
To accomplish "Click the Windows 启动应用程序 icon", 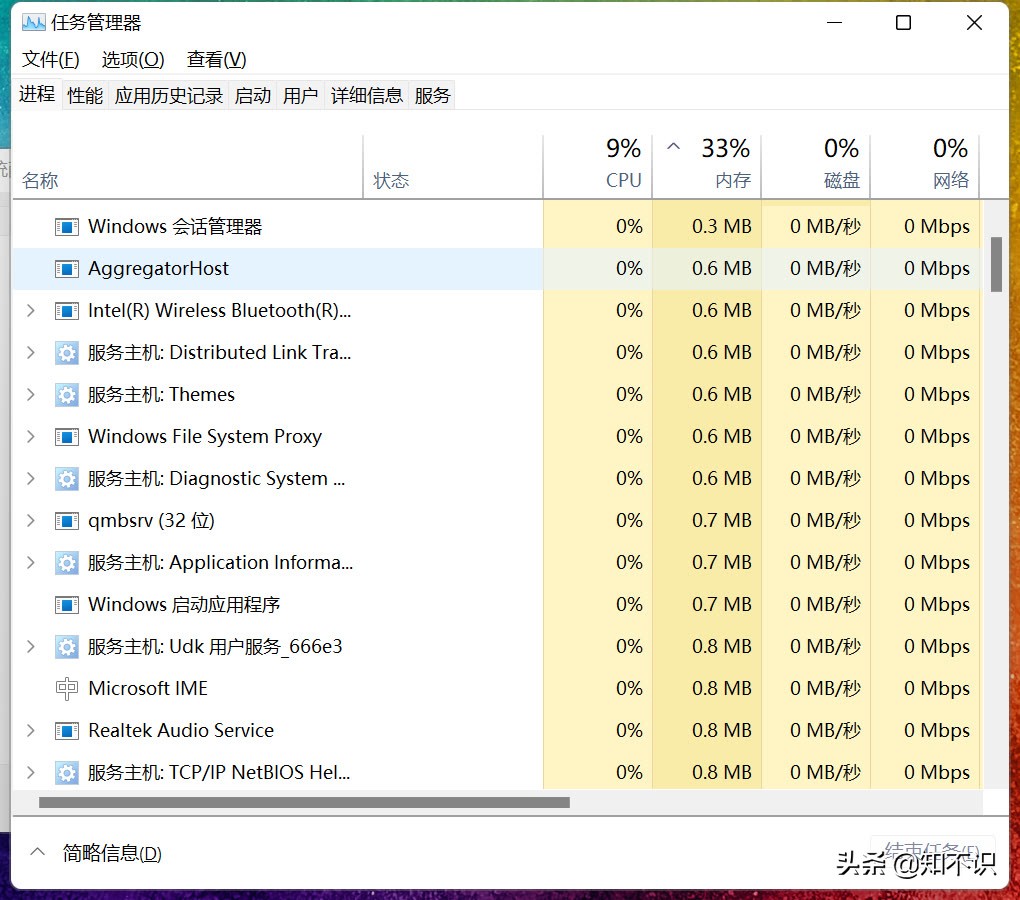I will (x=67, y=604).
